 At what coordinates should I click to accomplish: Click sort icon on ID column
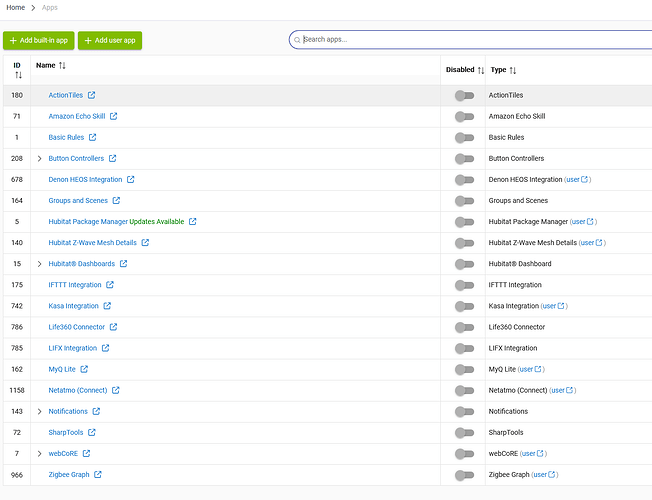pos(17,76)
